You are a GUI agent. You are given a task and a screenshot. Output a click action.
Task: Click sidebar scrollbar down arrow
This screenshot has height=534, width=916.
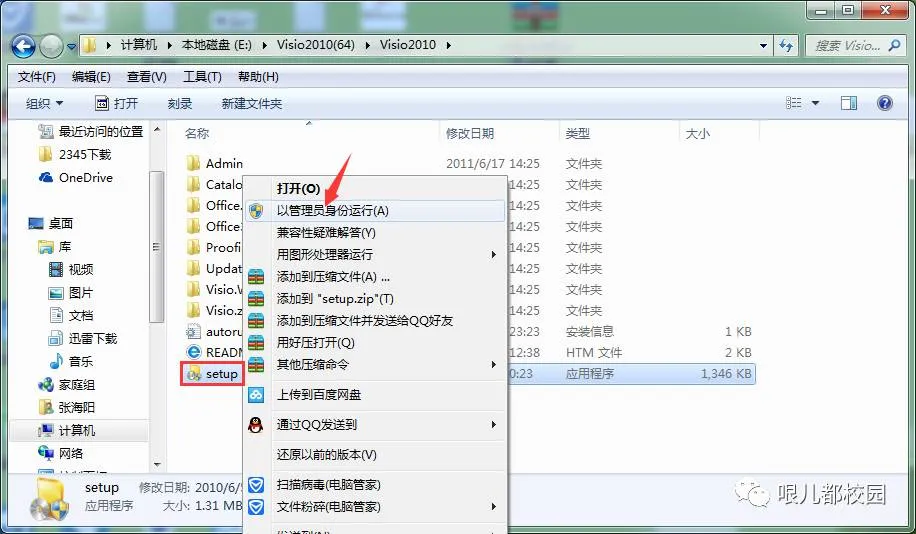click(157, 465)
